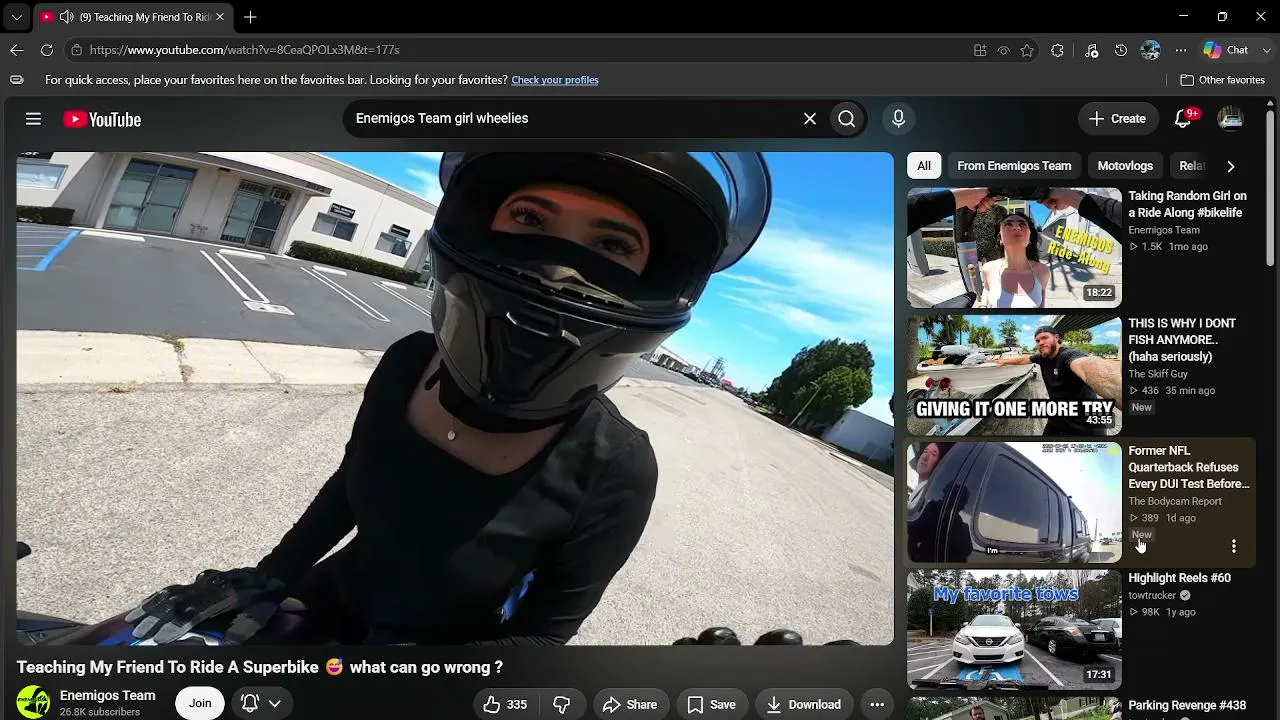The height and width of the screenshot is (720, 1280).
Task: Click "towtrucker" channel name
Action: point(1152,596)
